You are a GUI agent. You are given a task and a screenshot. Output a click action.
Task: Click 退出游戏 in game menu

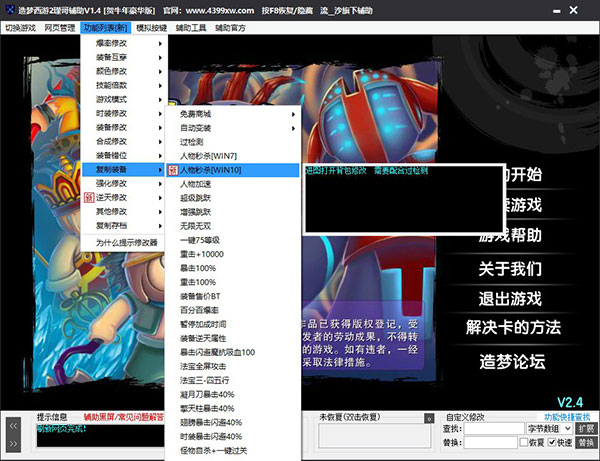[510, 299]
